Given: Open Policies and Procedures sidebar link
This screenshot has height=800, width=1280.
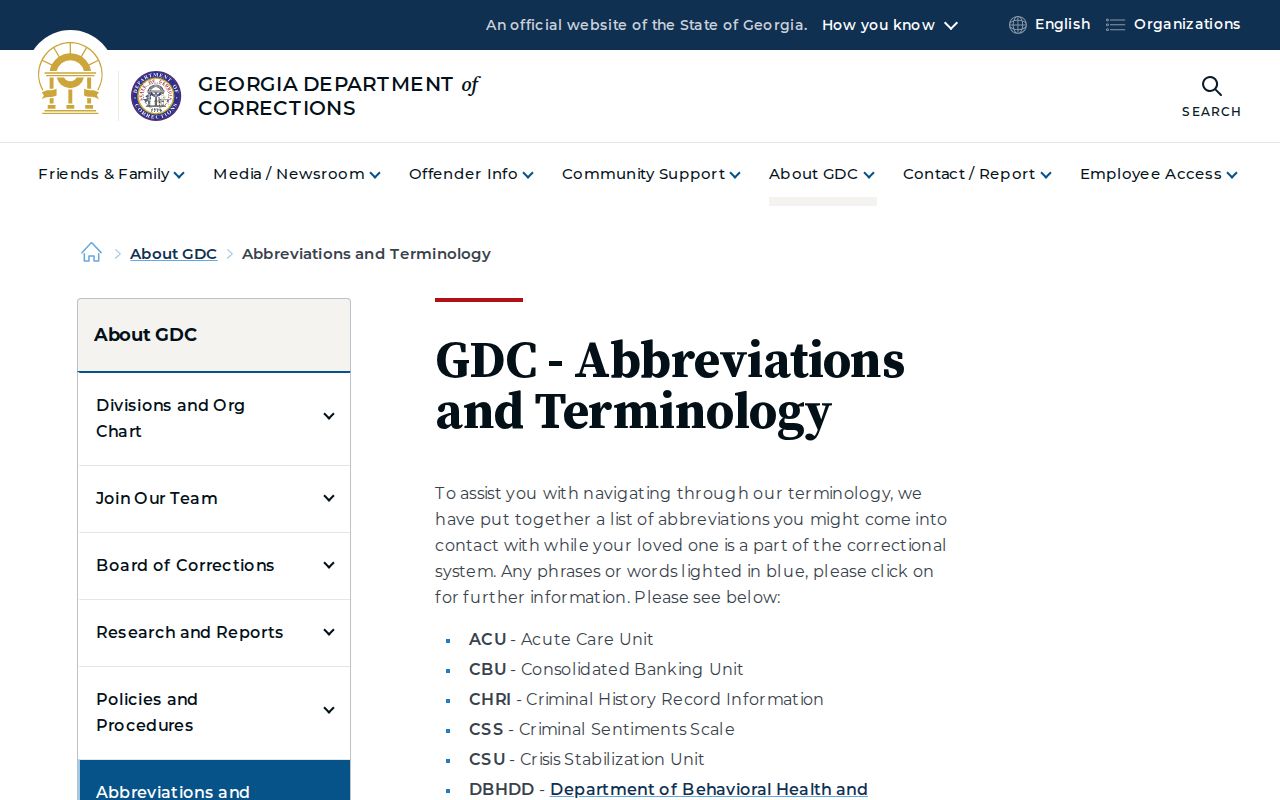Looking at the screenshot, I should coord(147,712).
